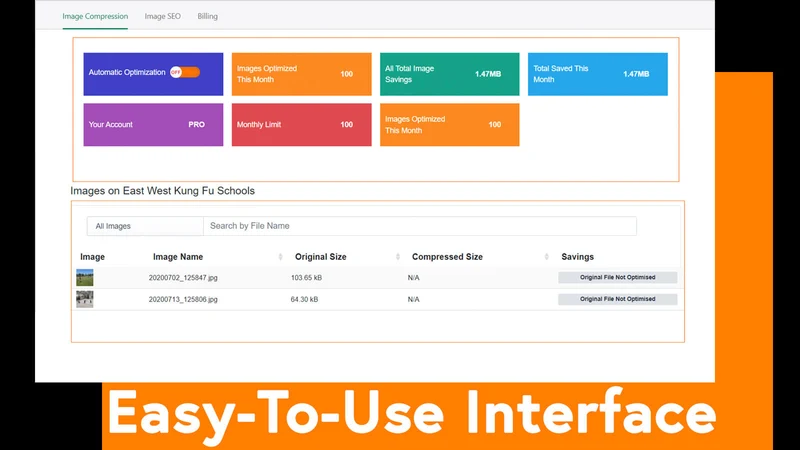
Task: Select file name 20200713_125806.jpg
Action: coord(183,299)
